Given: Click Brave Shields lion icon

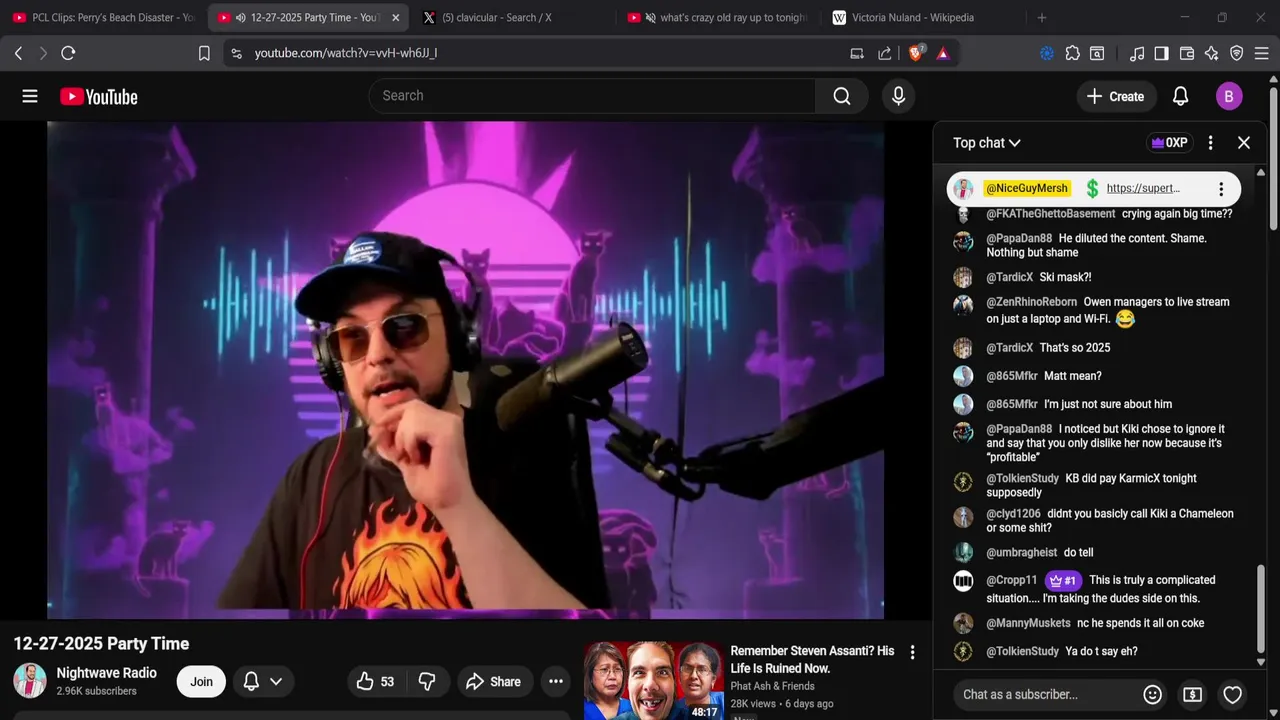Looking at the screenshot, I should click(915, 53).
